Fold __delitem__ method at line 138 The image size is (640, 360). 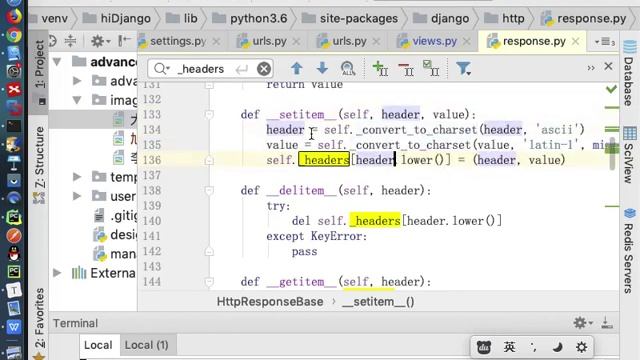coord(209,191)
